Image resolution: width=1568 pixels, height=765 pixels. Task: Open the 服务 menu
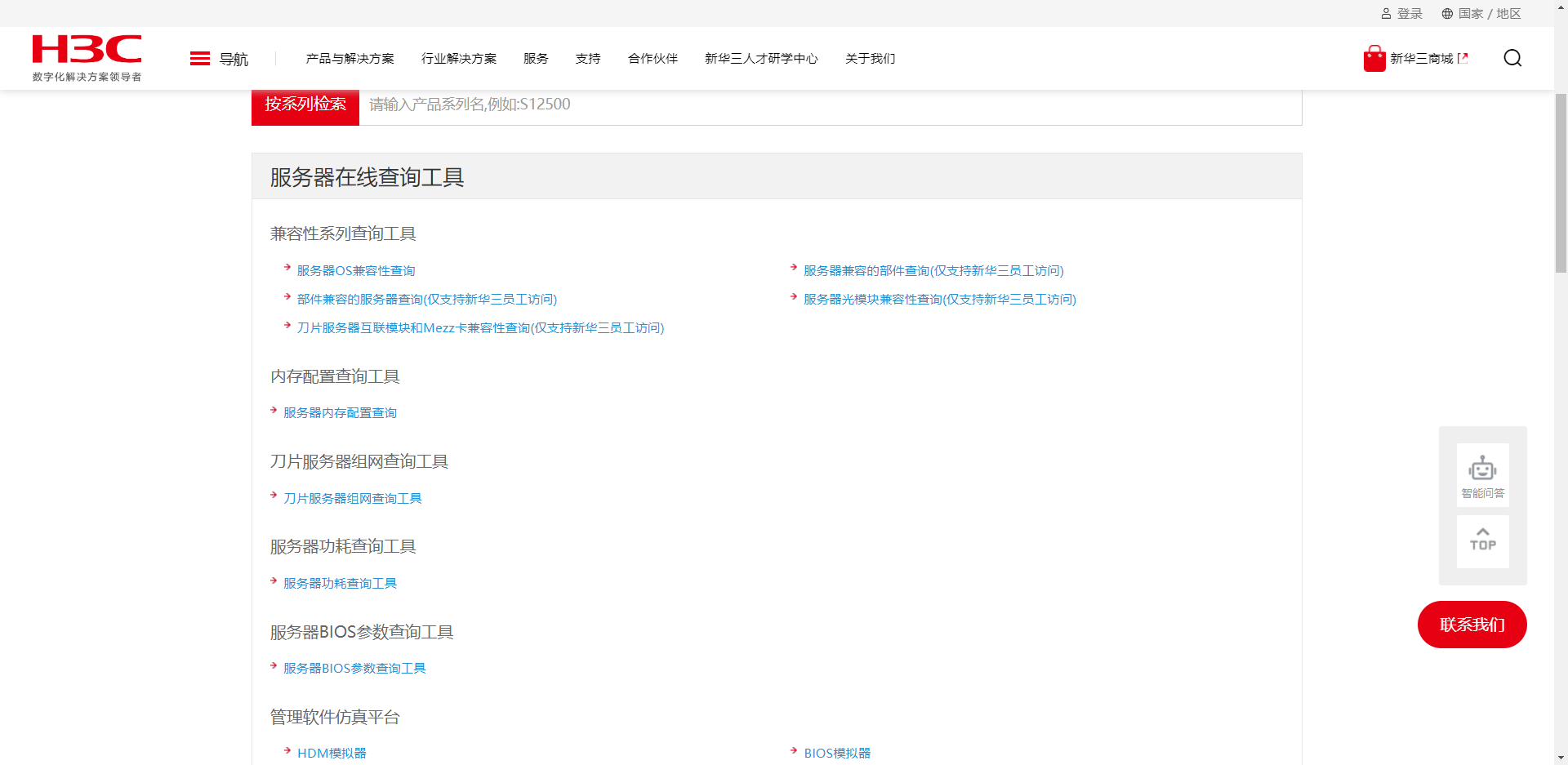(x=536, y=59)
